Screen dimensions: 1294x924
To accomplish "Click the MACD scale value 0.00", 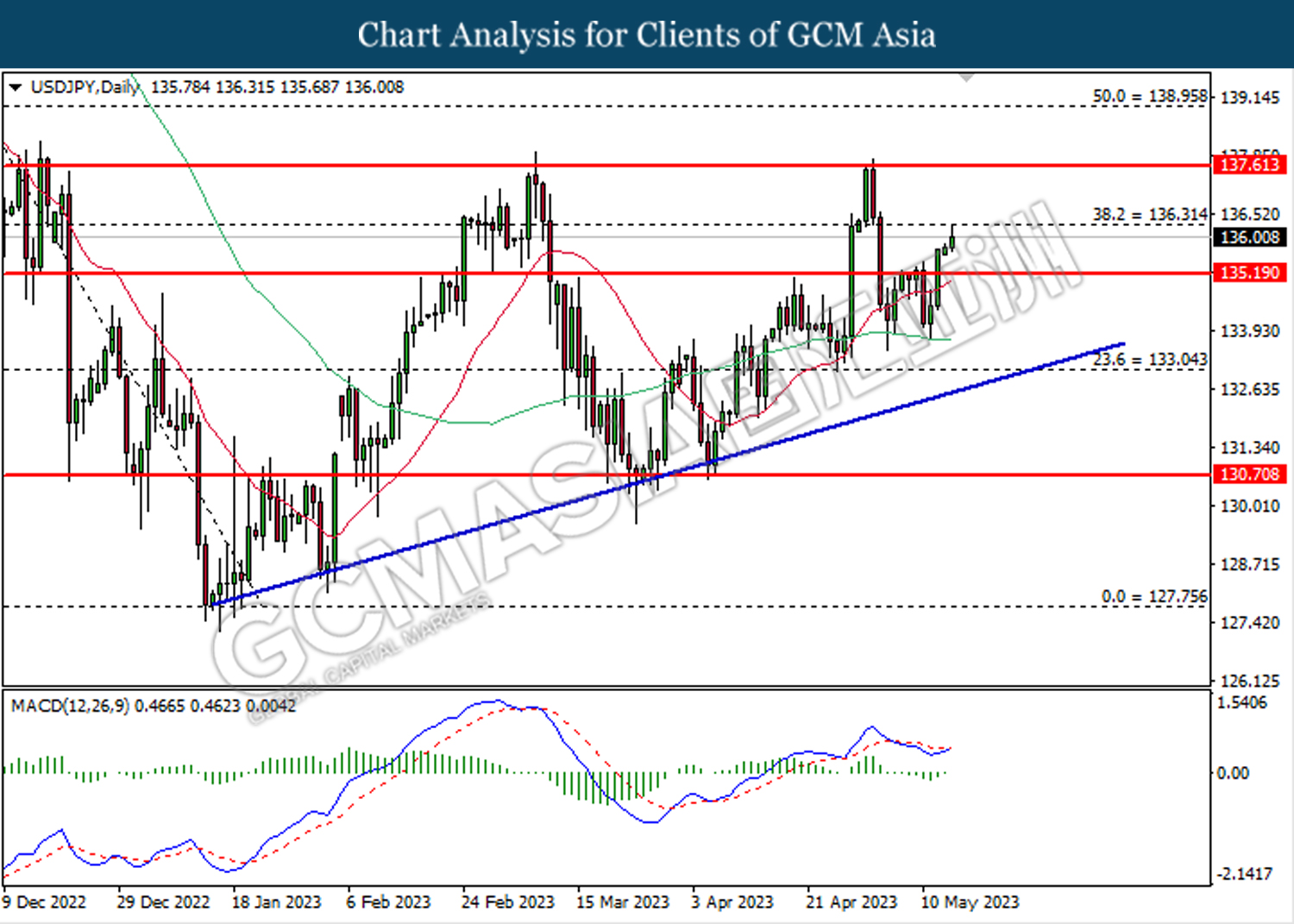I will click(x=1232, y=773).
